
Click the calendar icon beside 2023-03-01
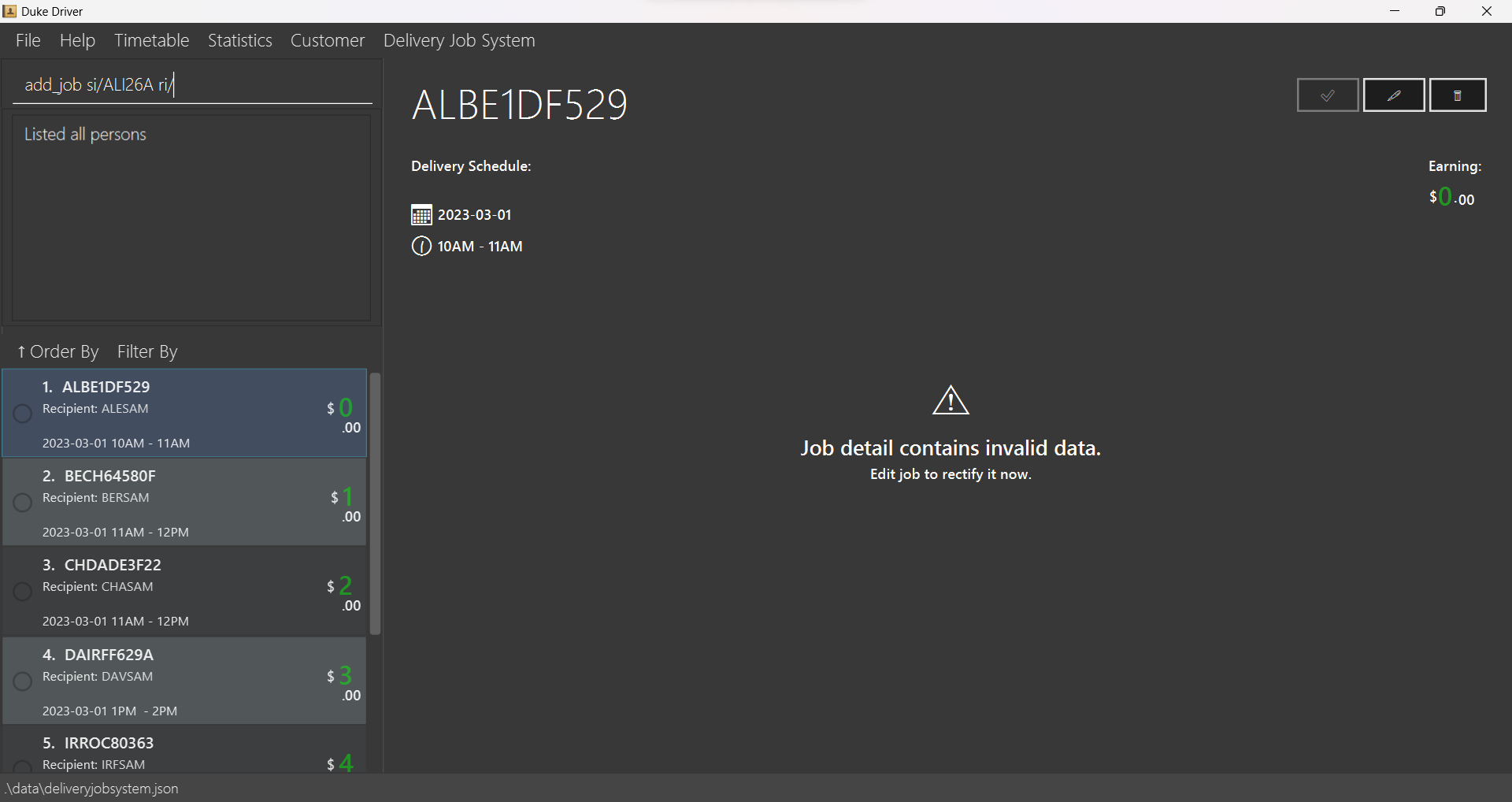coord(421,215)
